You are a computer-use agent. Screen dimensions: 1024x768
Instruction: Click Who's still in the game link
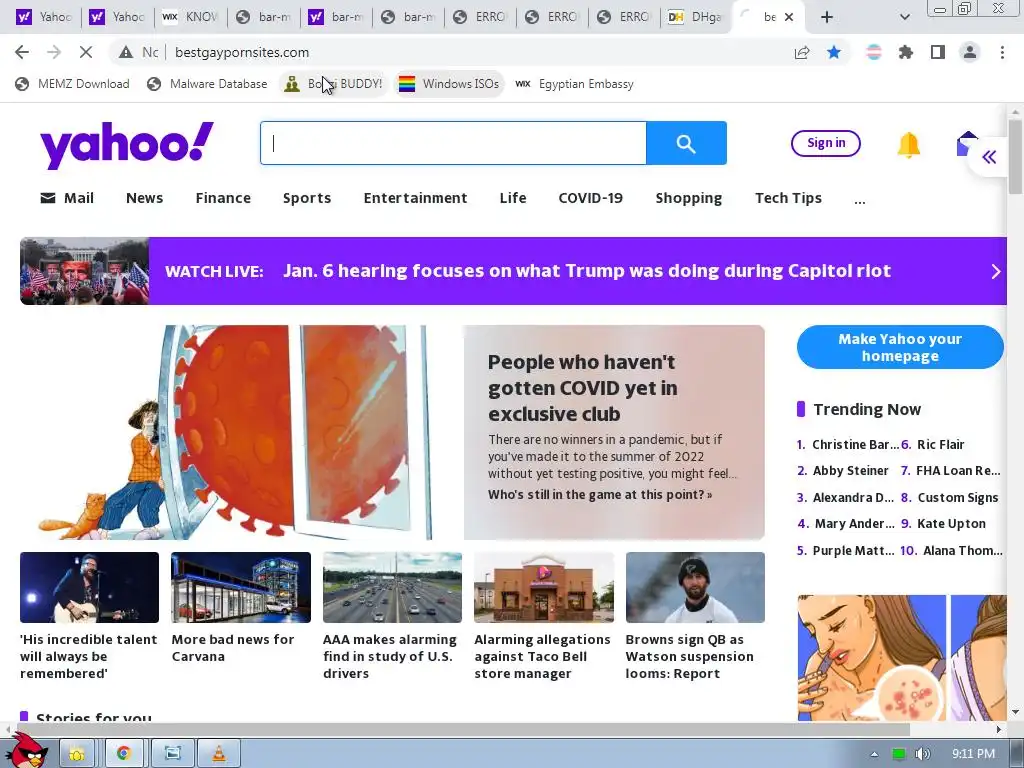(600, 494)
